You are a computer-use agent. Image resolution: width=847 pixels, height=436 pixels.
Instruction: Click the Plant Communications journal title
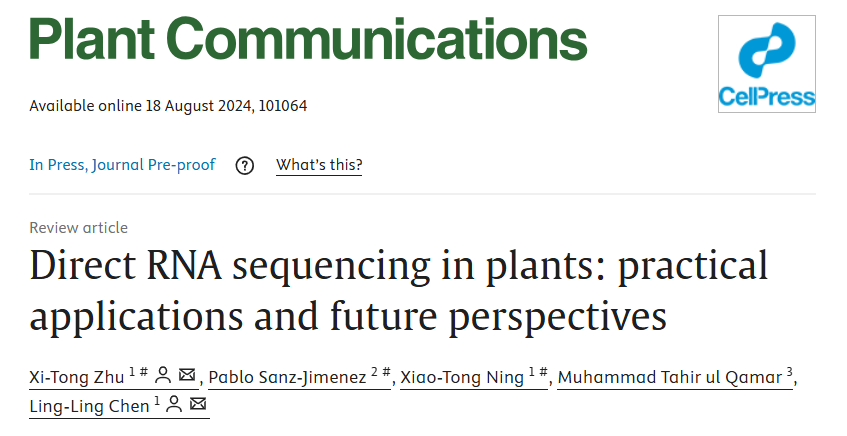pos(307,40)
